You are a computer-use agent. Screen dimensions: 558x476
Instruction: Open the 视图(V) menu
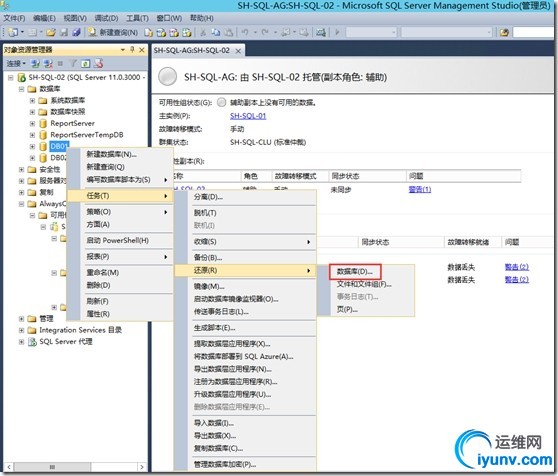coord(75,18)
